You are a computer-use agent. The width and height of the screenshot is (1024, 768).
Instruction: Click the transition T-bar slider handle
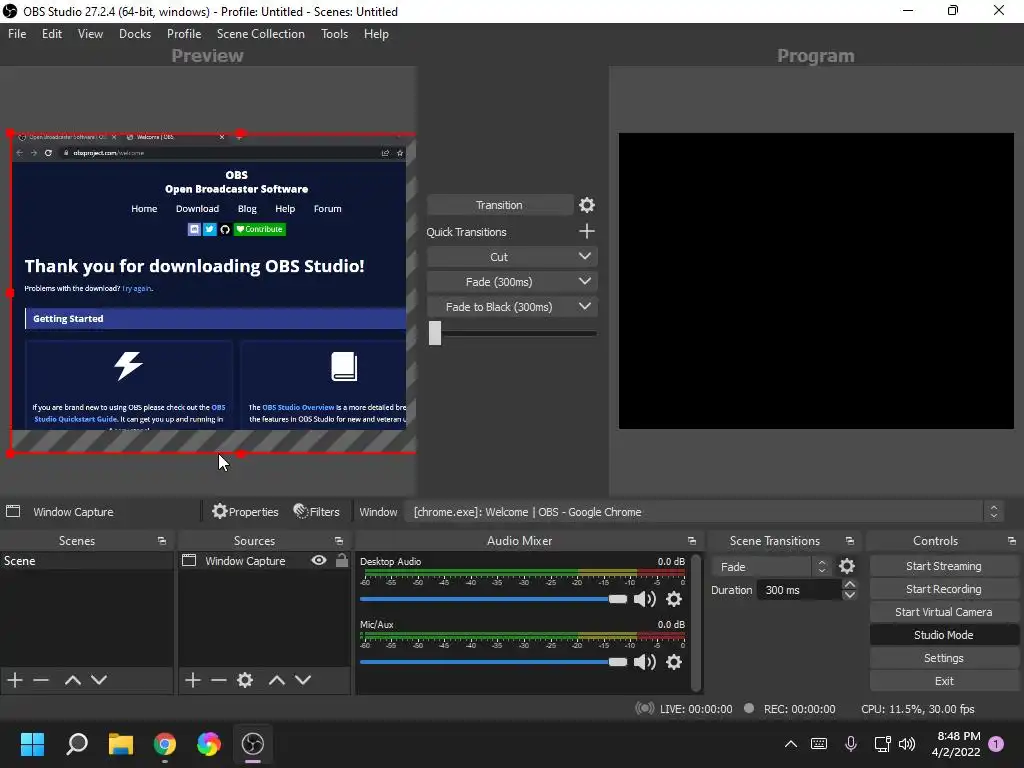pos(435,333)
